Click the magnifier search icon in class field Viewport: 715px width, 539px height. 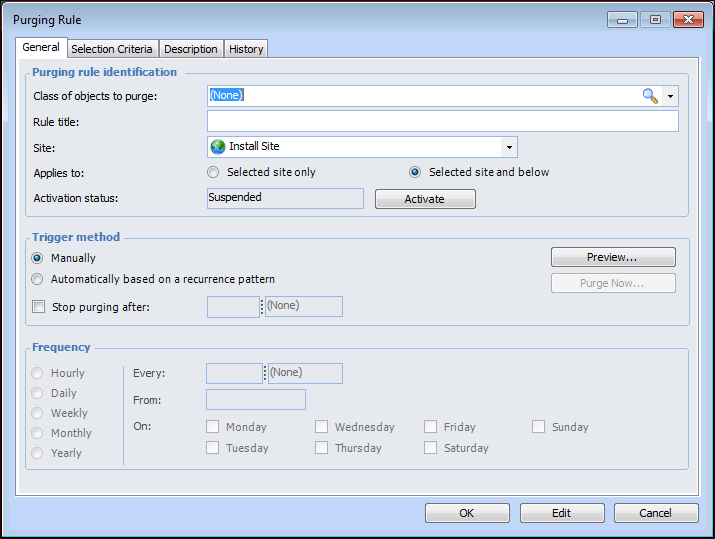pos(650,96)
